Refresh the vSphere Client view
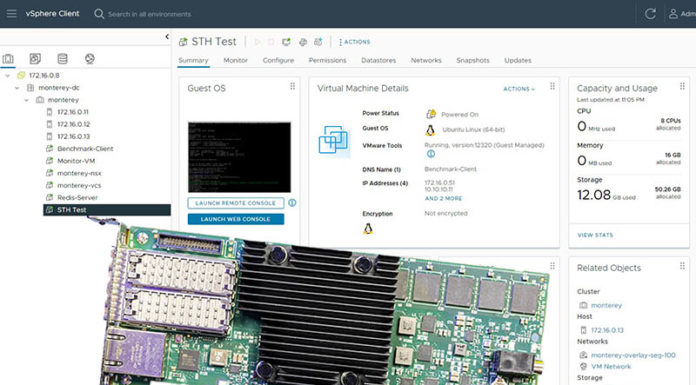Screen dimensions: 696x385 [x=650, y=14]
